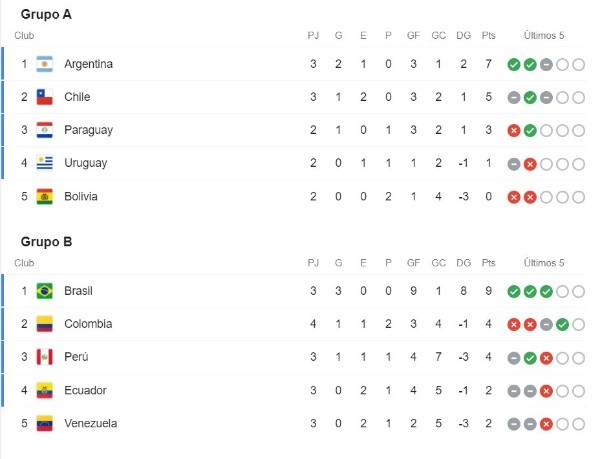Click the Chile flag icon
Viewport: 600px width, 459px height.
click(44, 97)
